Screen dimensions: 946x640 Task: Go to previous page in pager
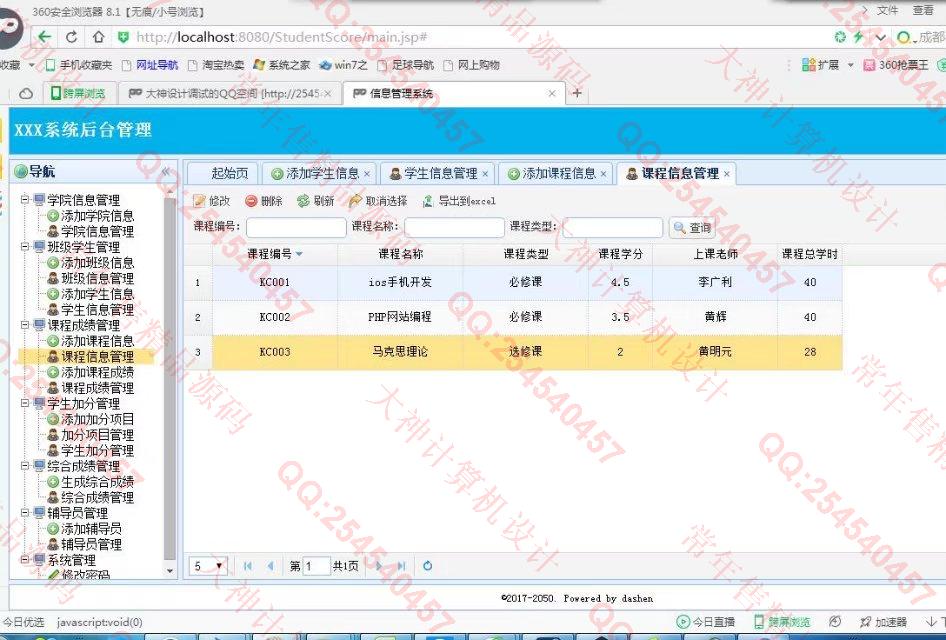click(270, 566)
